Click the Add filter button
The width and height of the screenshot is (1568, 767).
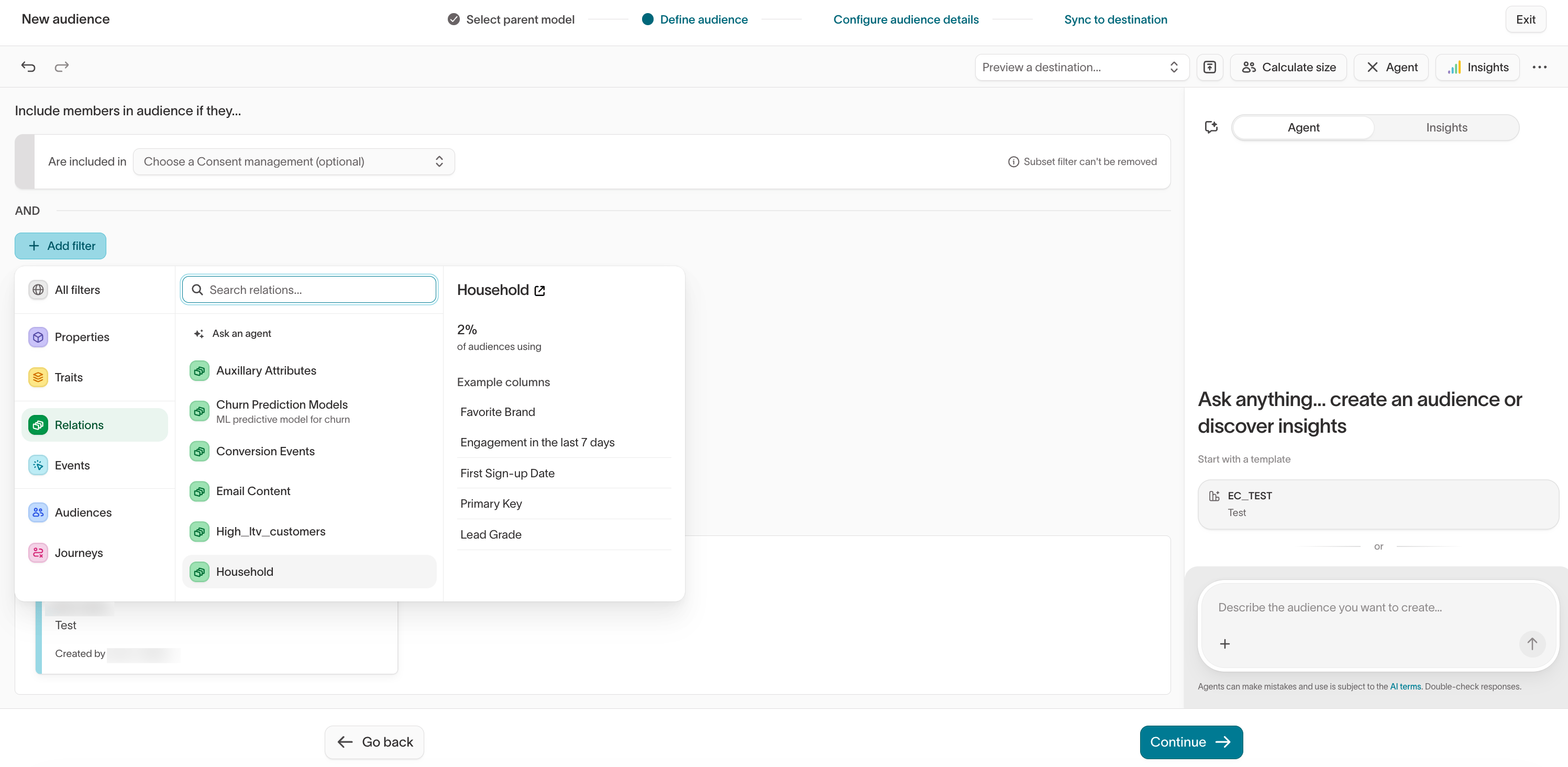60,245
